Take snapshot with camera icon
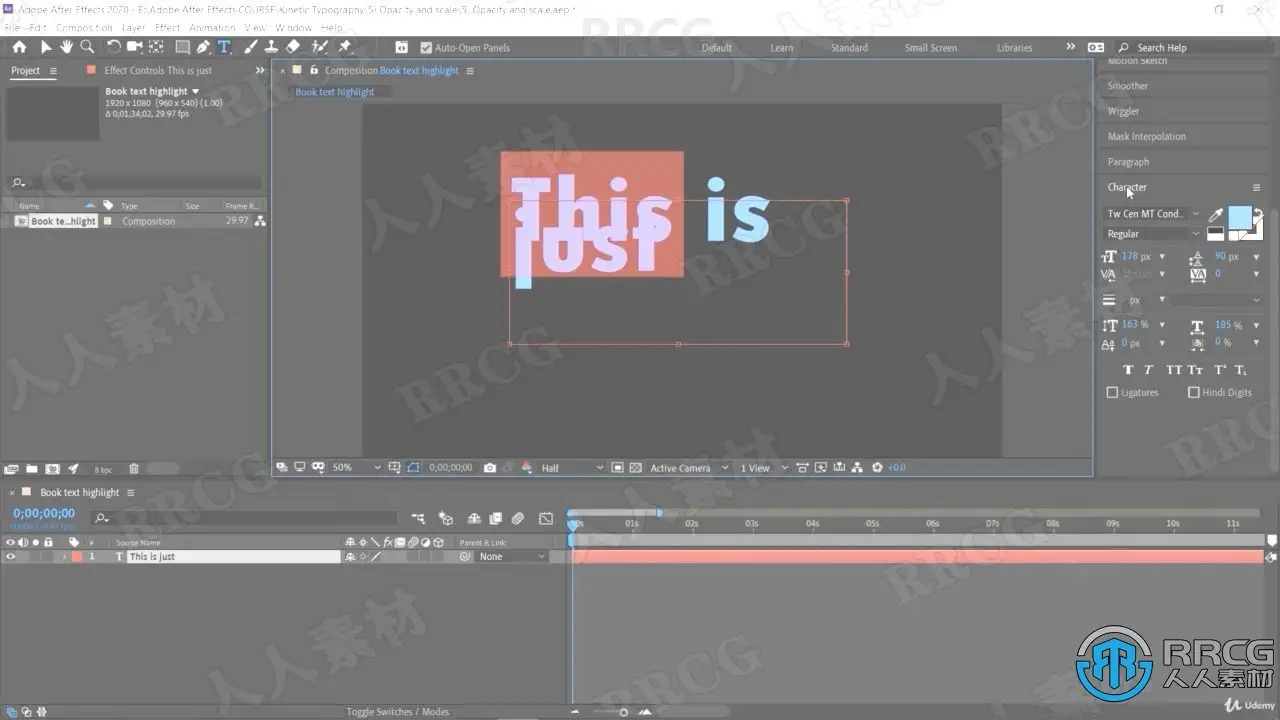1280x720 pixels. (x=489, y=468)
